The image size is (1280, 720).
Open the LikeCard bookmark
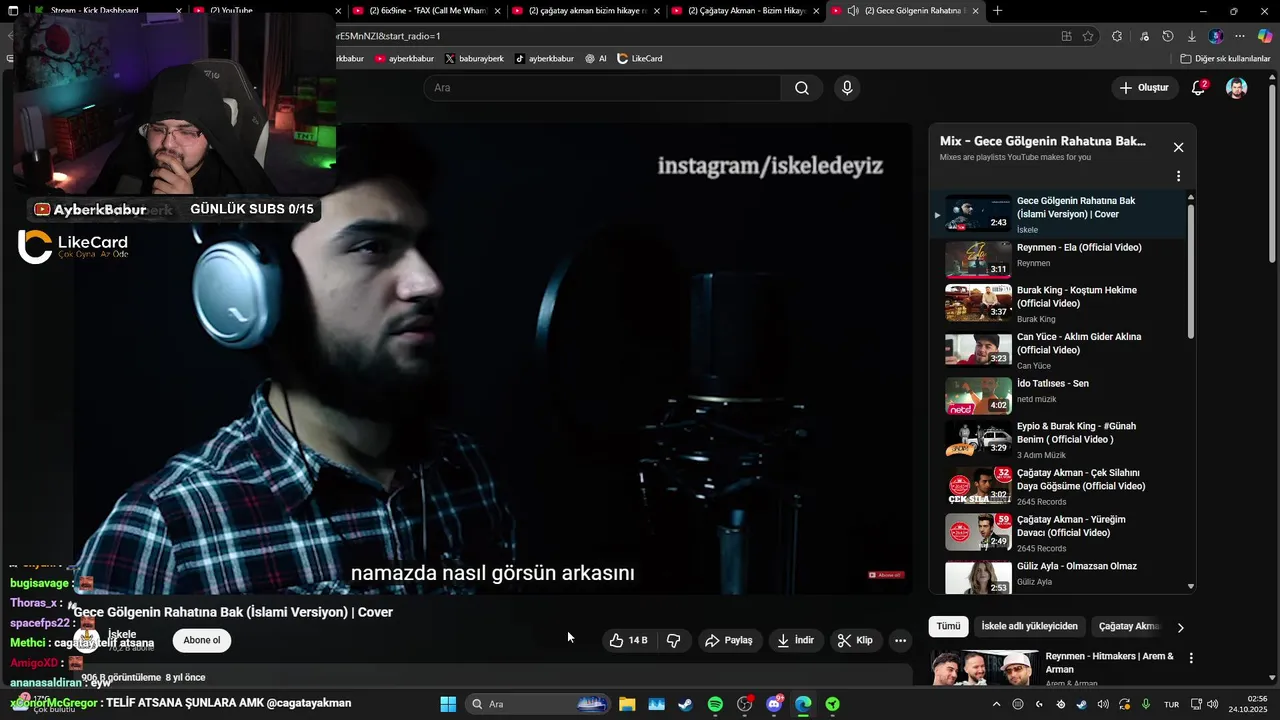tap(640, 59)
